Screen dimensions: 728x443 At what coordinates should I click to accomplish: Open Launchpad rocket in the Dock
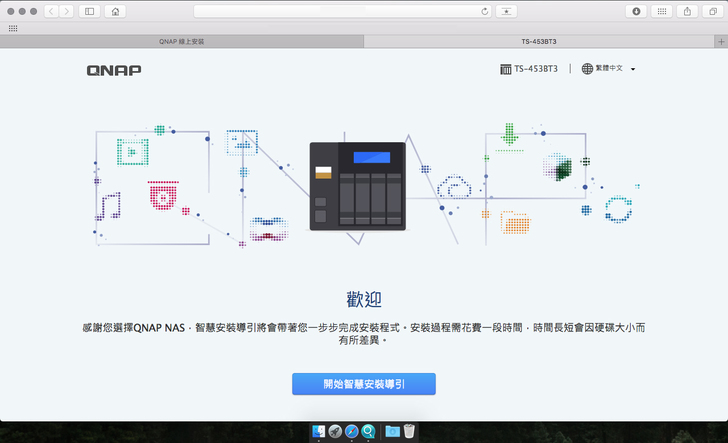335,432
